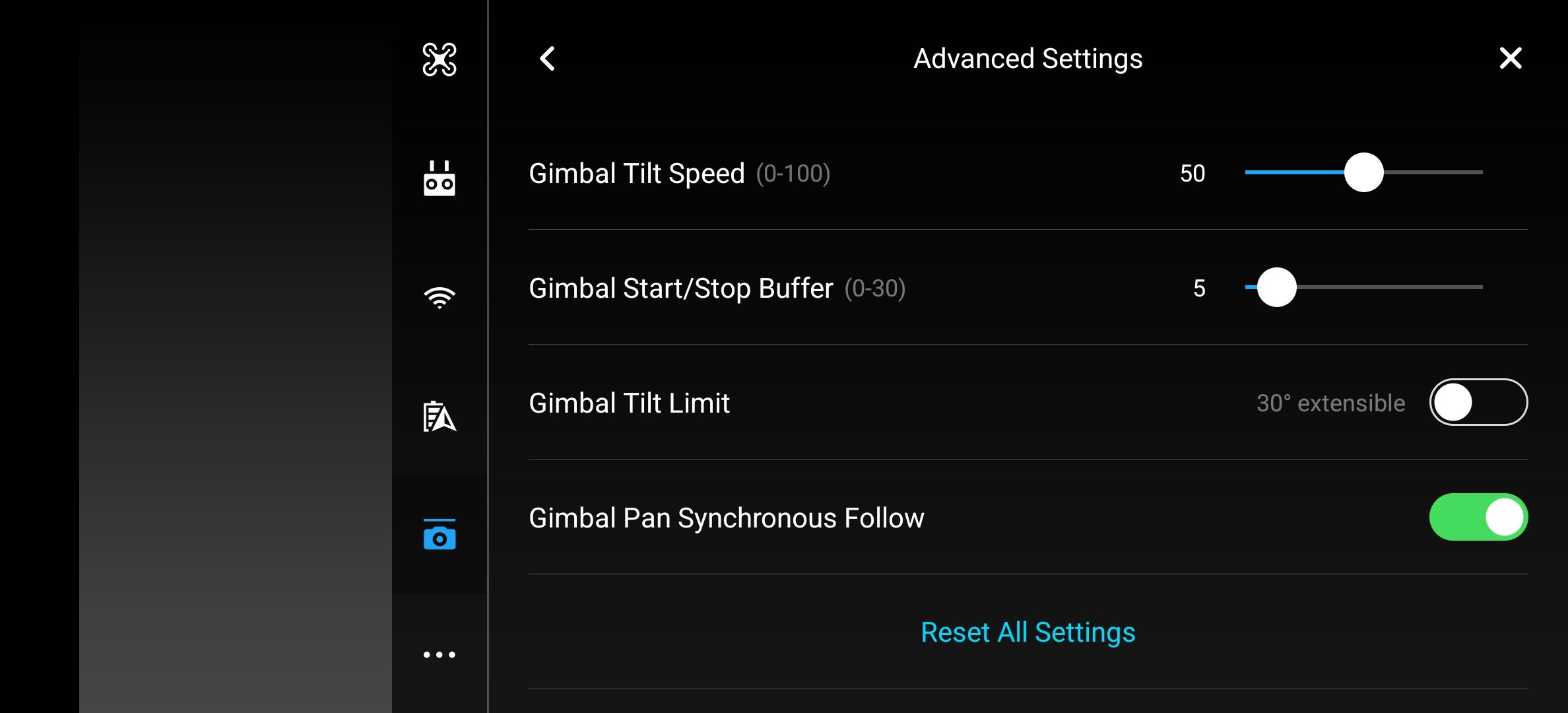The image size is (1568, 713).
Task: Open remote controller settings icon
Action: [440, 178]
